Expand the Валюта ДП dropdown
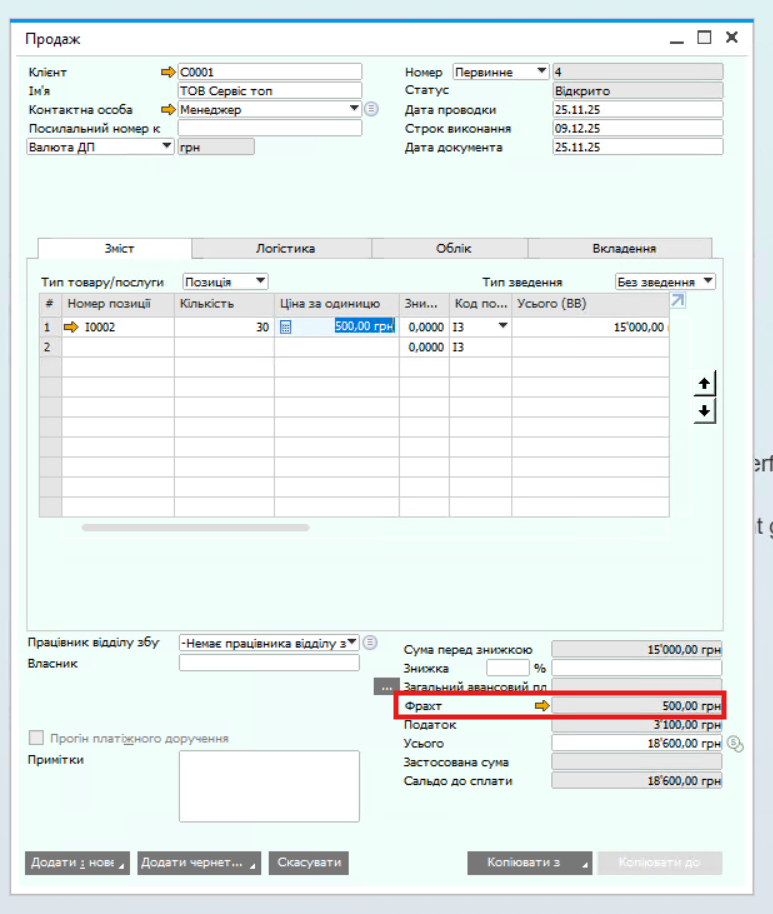 click(166, 147)
